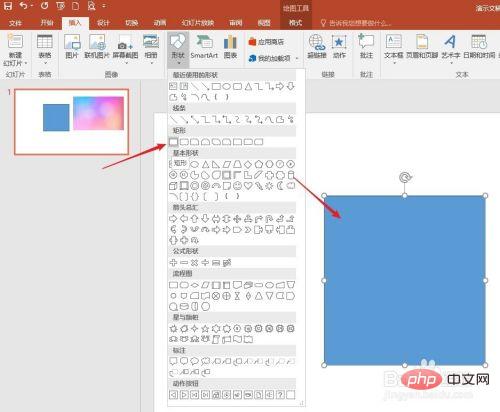Select the plus sign equation shape
Screen dimensions: 500x412
173,263
